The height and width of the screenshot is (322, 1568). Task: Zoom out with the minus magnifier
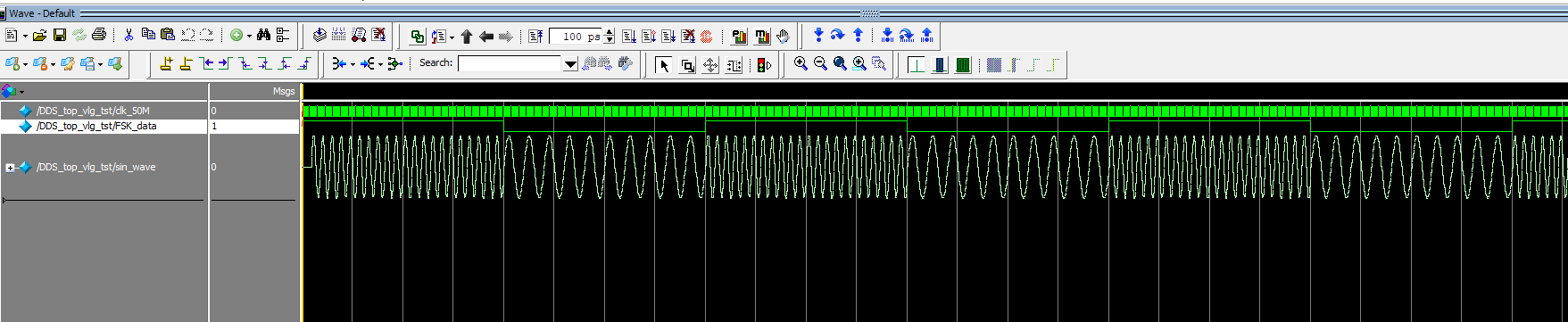click(820, 63)
